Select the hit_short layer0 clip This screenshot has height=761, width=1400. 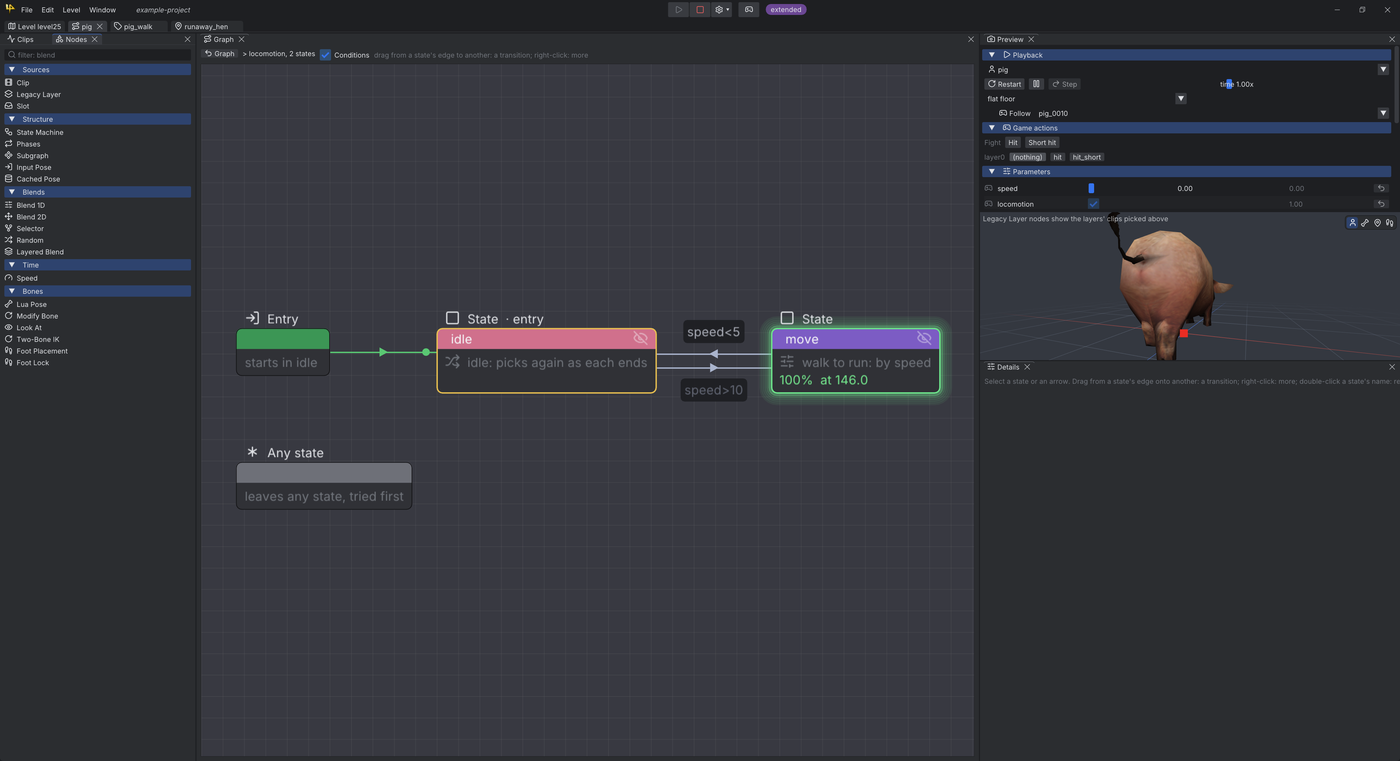[x=1086, y=157]
